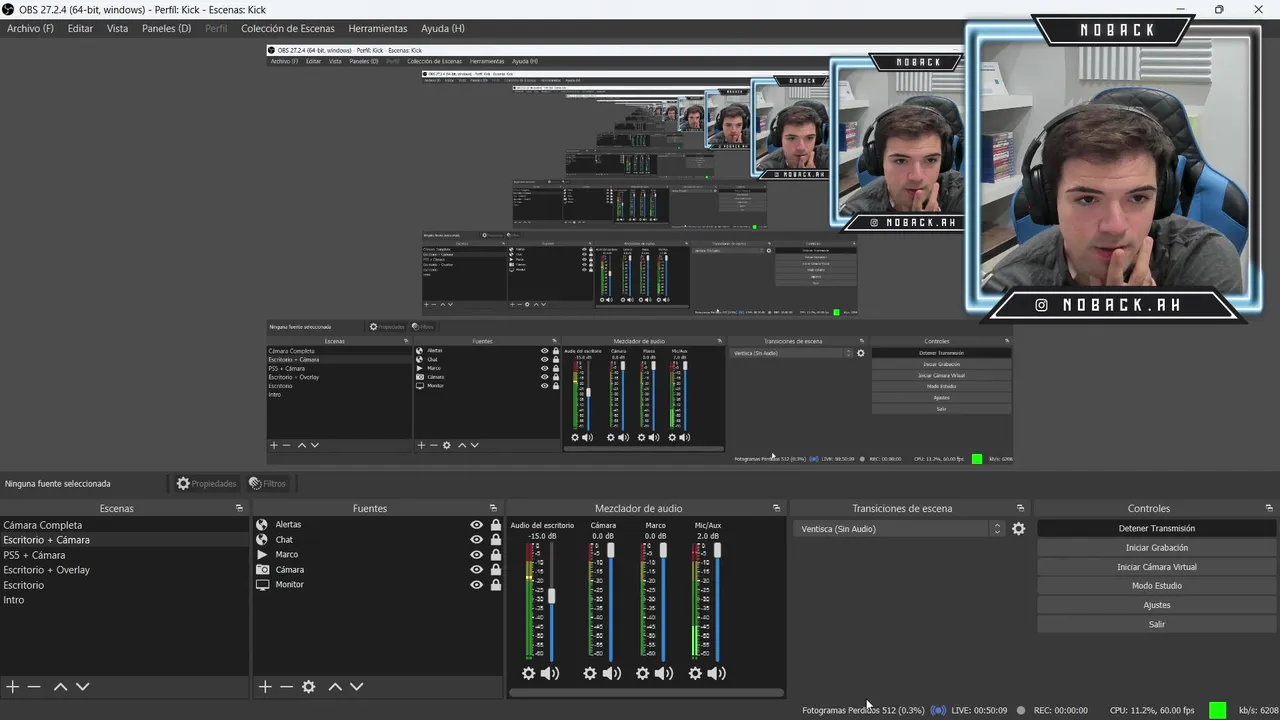Move source down in Fuentes list
The height and width of the screenshot is (720, 1280).
(x=357, y=687)
